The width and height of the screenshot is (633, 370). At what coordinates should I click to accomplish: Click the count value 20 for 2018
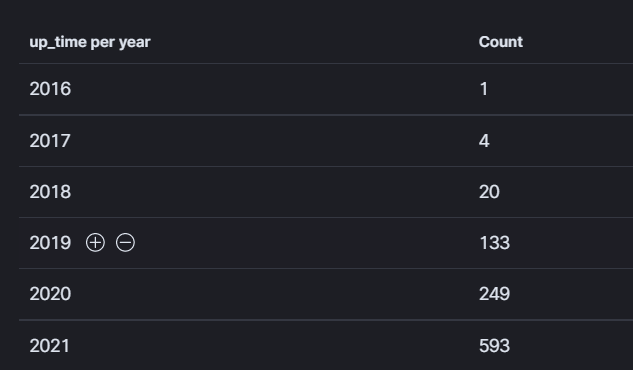[x=489, y=192]
